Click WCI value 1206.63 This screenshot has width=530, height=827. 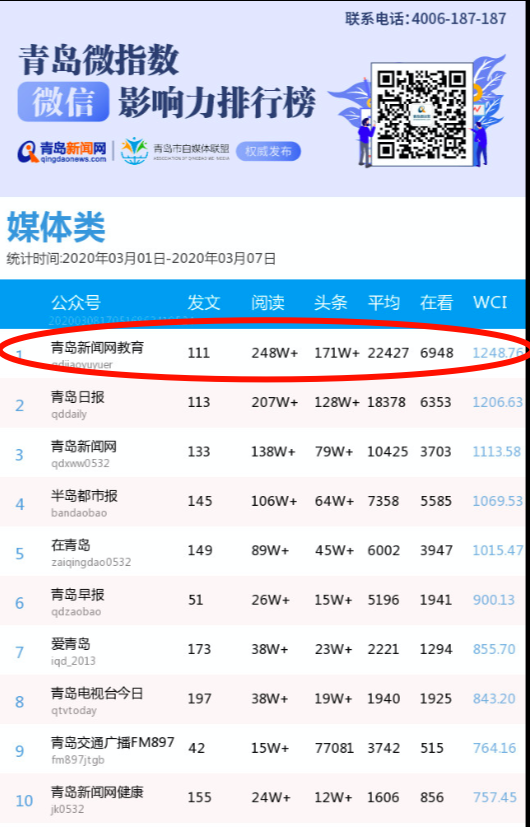[497, 402]
